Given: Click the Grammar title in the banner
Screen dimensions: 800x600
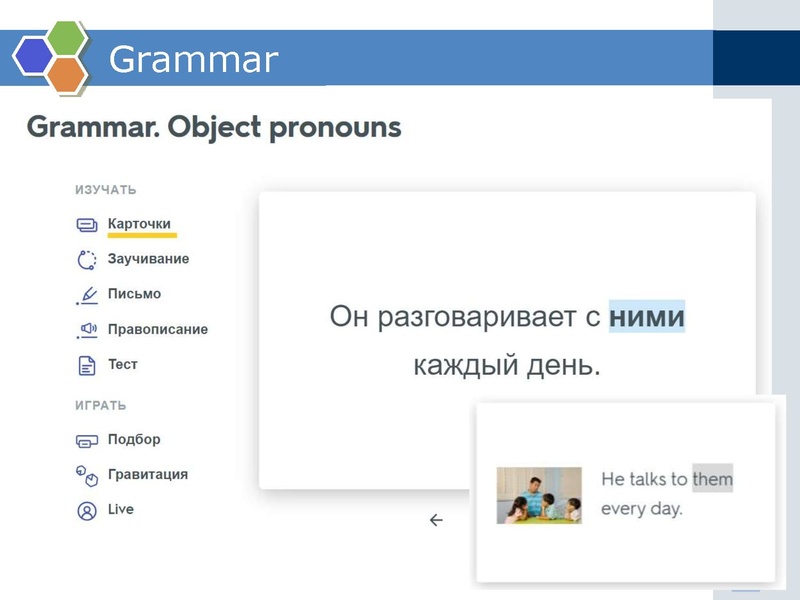Looking at the screenshot, I should click(x=195, y=60).
